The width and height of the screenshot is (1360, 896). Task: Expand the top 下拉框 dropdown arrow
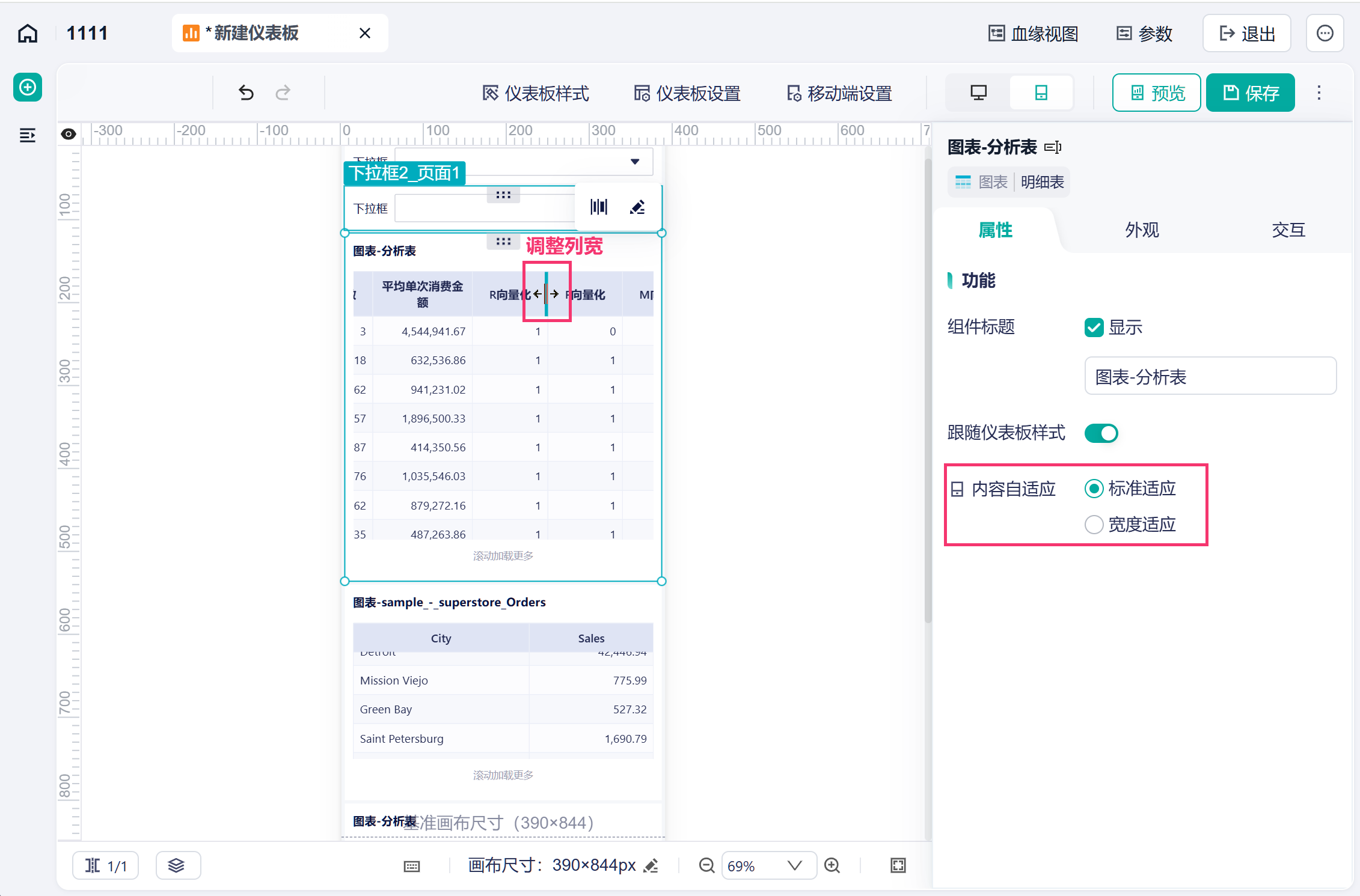click(x=635, y=161)
